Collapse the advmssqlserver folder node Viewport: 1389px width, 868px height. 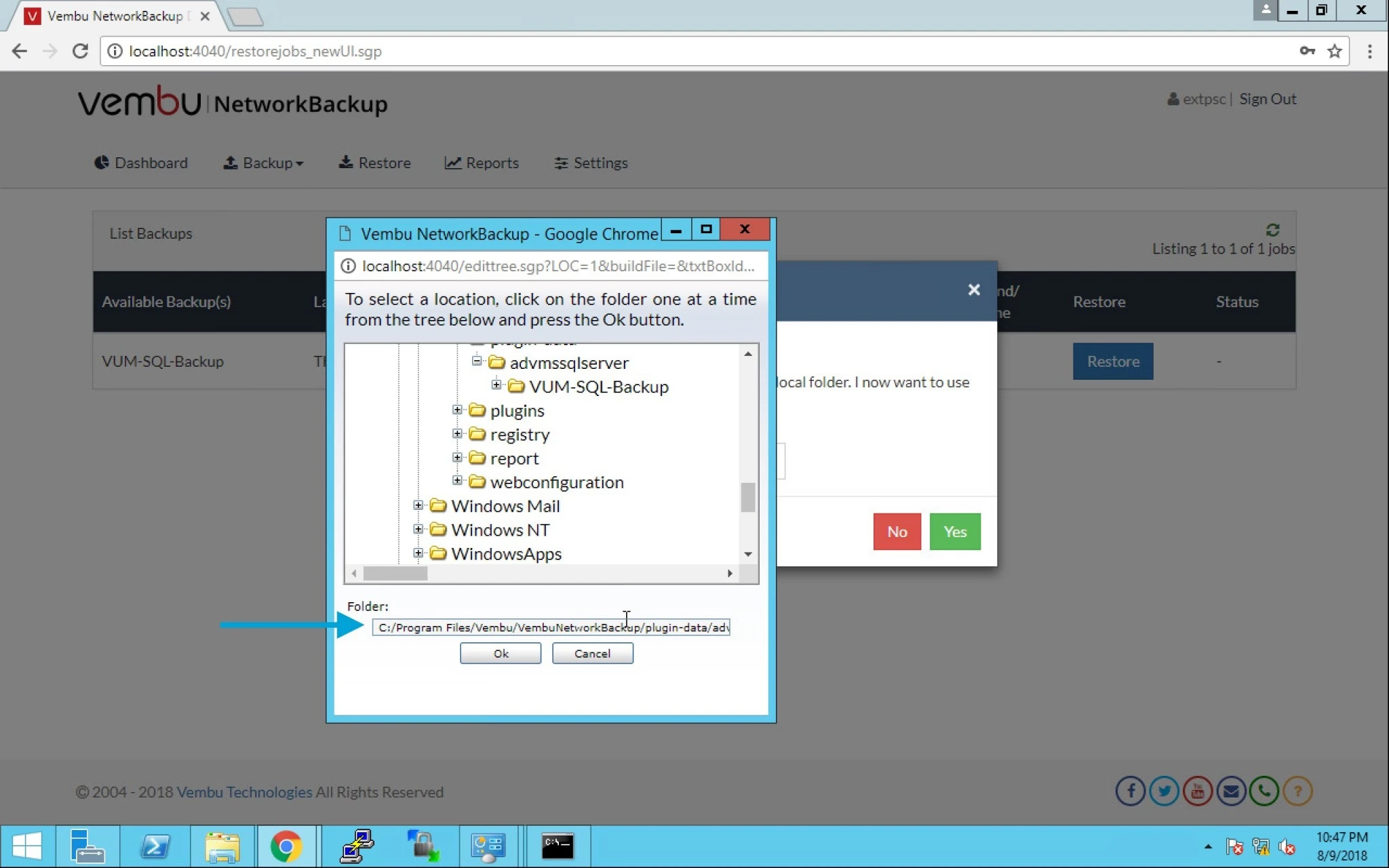[x=477, y=361]
